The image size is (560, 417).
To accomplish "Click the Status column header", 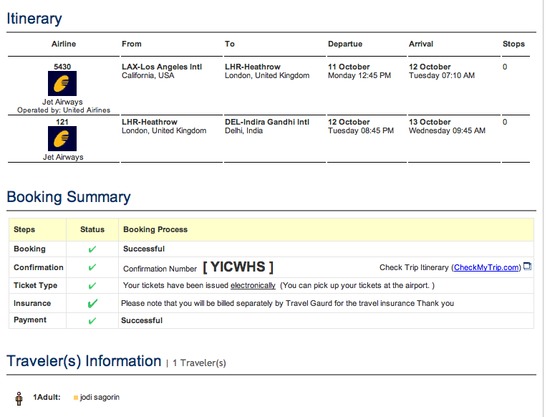I will [92, 230].
